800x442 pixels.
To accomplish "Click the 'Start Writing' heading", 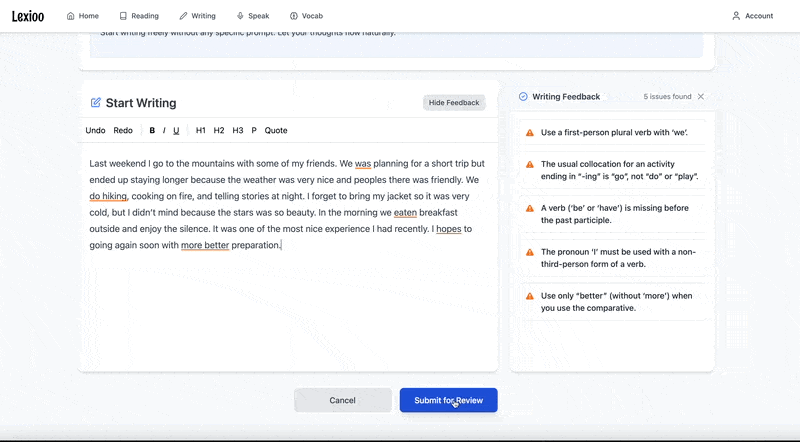I will [x=141, y=103].
